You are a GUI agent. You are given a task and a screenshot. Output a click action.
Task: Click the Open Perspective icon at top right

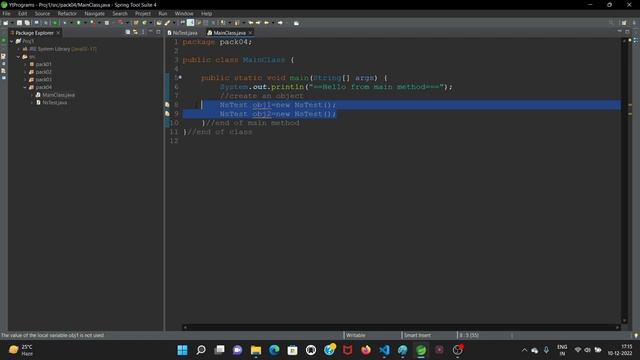pyautogui.click(x=624, y=23)
